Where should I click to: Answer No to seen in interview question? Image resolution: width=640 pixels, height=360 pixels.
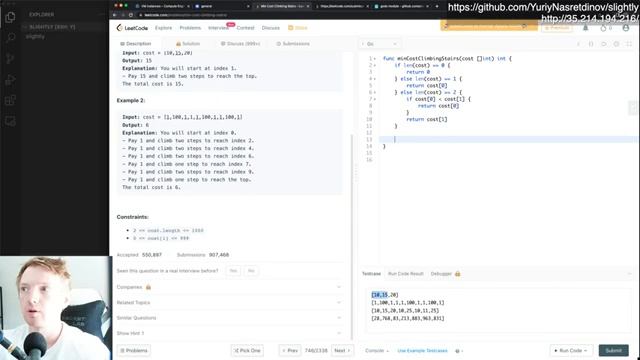pos(251,271)
